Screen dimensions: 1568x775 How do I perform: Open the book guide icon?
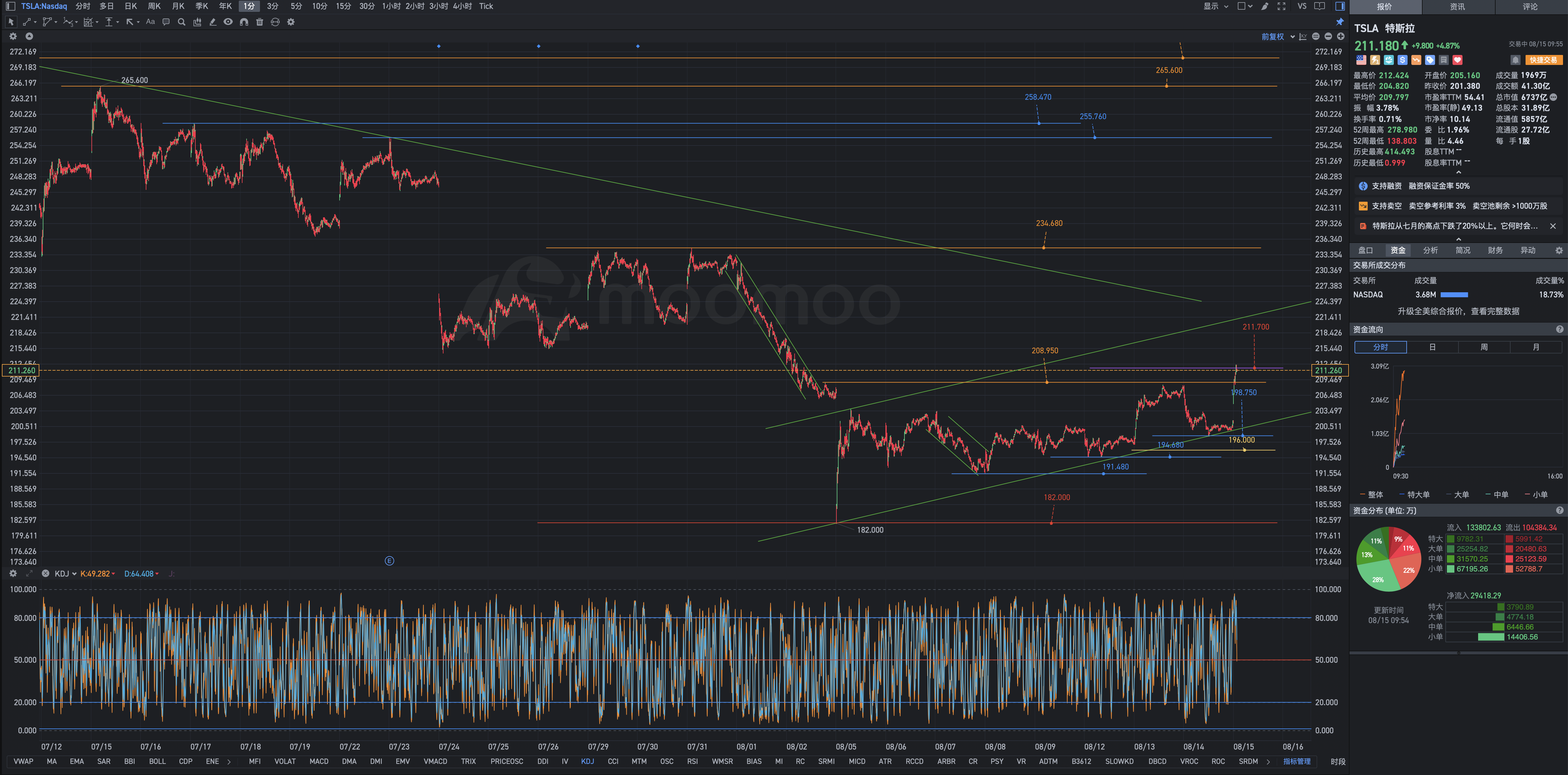pyautogui.click(x=1320, y=6)
